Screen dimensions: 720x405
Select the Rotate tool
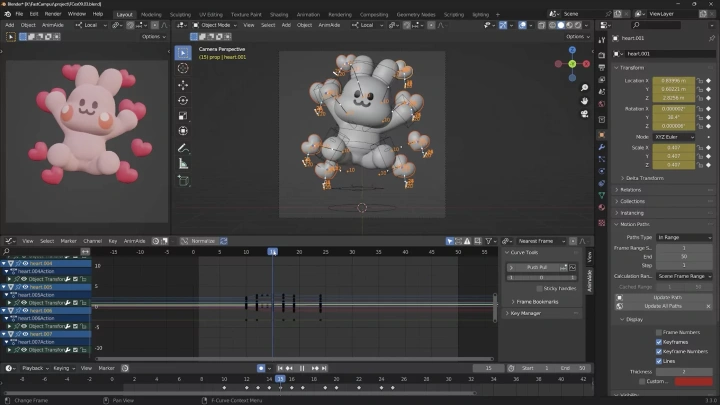tap(183, 101)
